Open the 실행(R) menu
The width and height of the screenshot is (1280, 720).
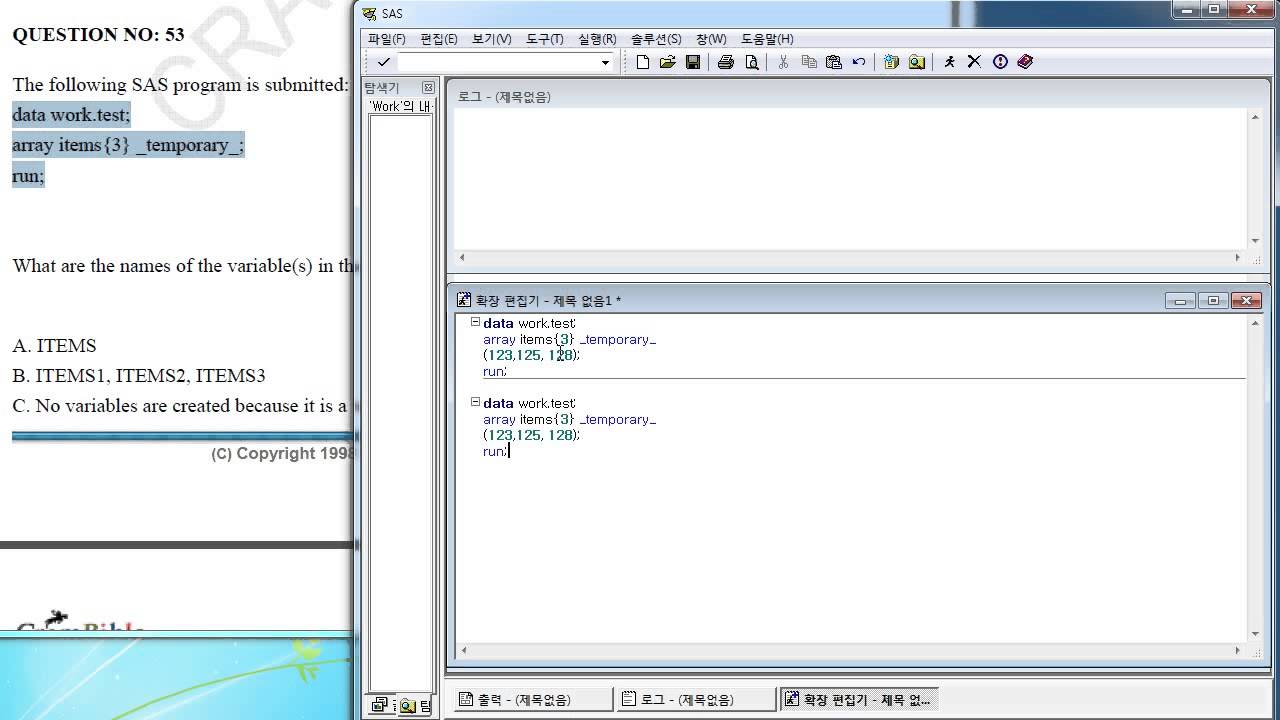pos(597,39)
